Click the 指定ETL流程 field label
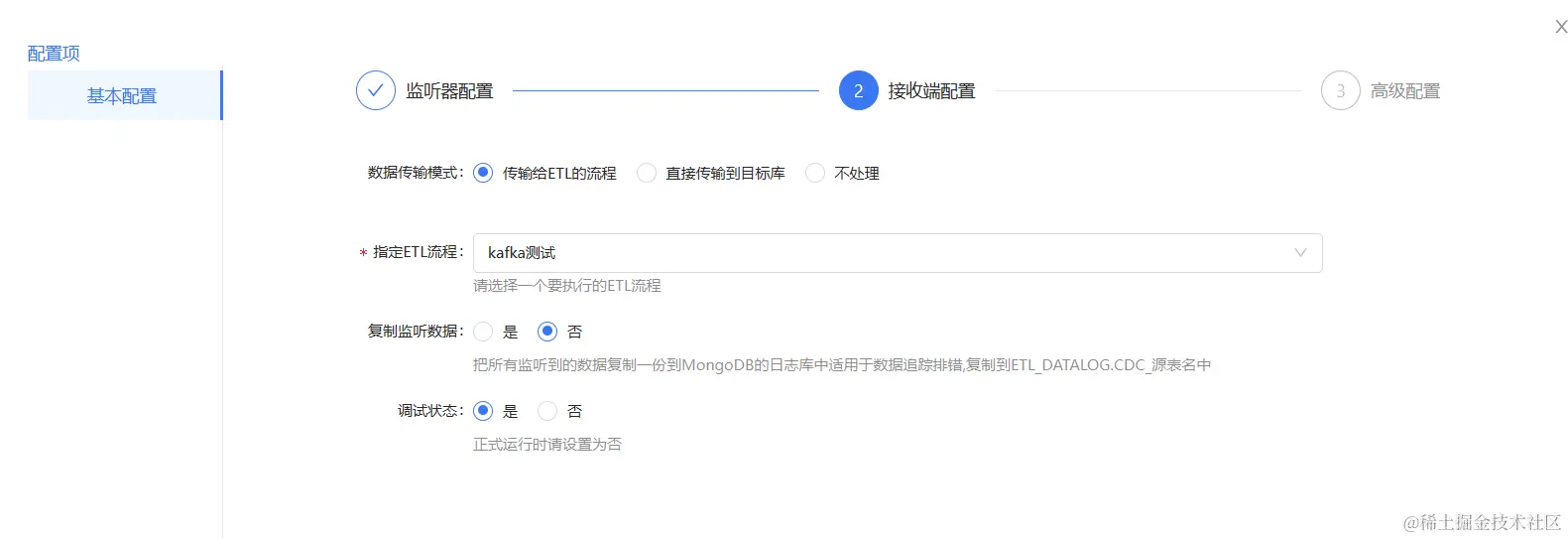The image size is (1568, 539). tap(418, 252)
